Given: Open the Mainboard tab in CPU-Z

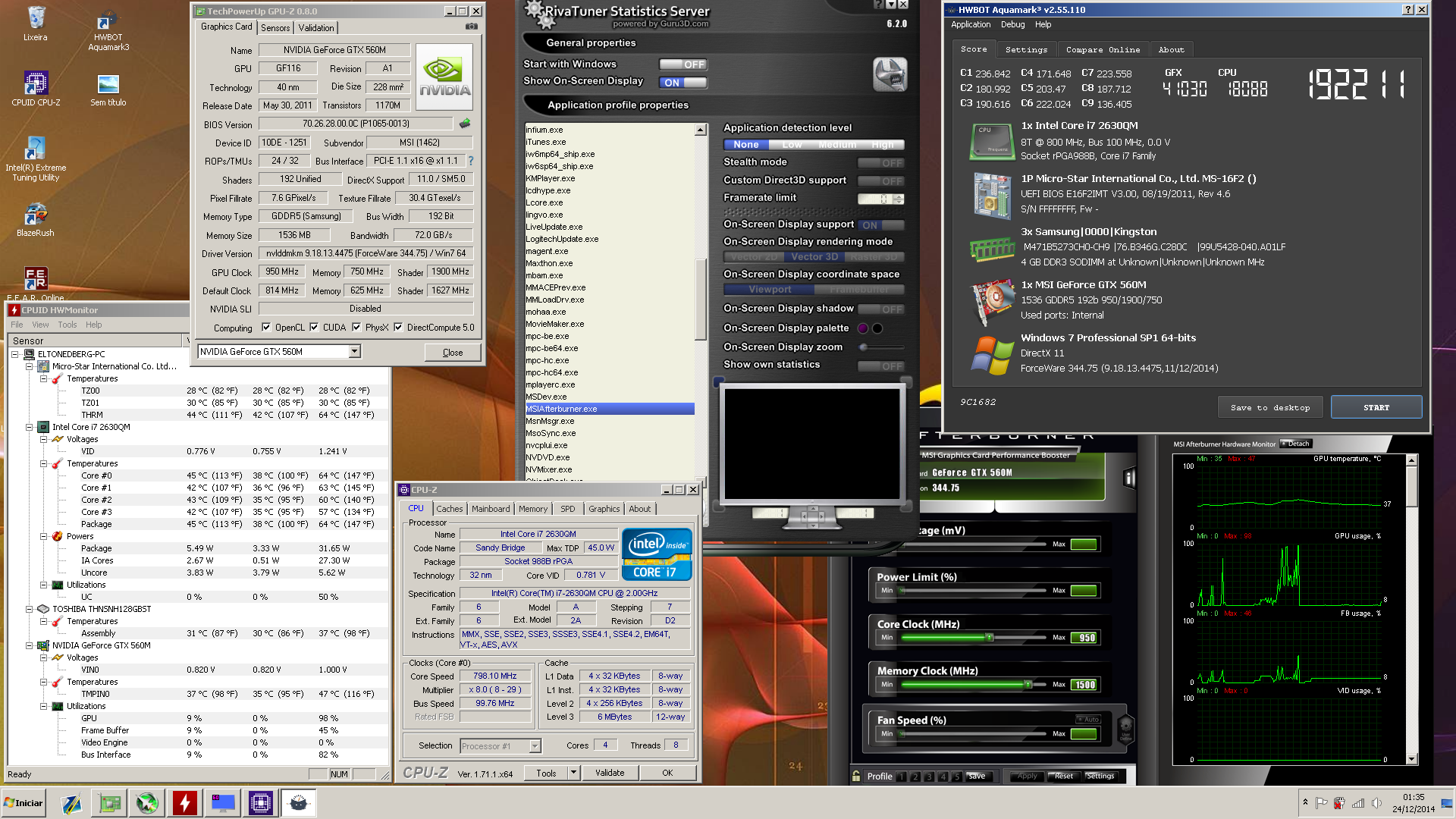Looking at the screenshot, I should pos(491,509).
